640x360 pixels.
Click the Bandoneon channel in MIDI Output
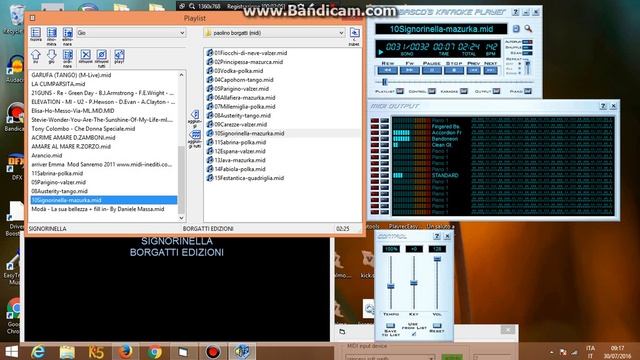(445, 139)
